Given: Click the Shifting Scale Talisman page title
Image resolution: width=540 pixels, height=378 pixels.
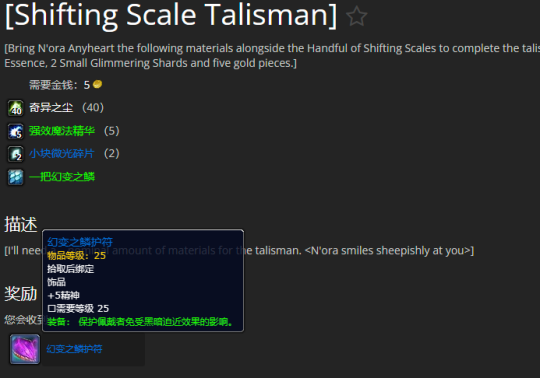Looking at the screenshot, I should pos(171,16).
